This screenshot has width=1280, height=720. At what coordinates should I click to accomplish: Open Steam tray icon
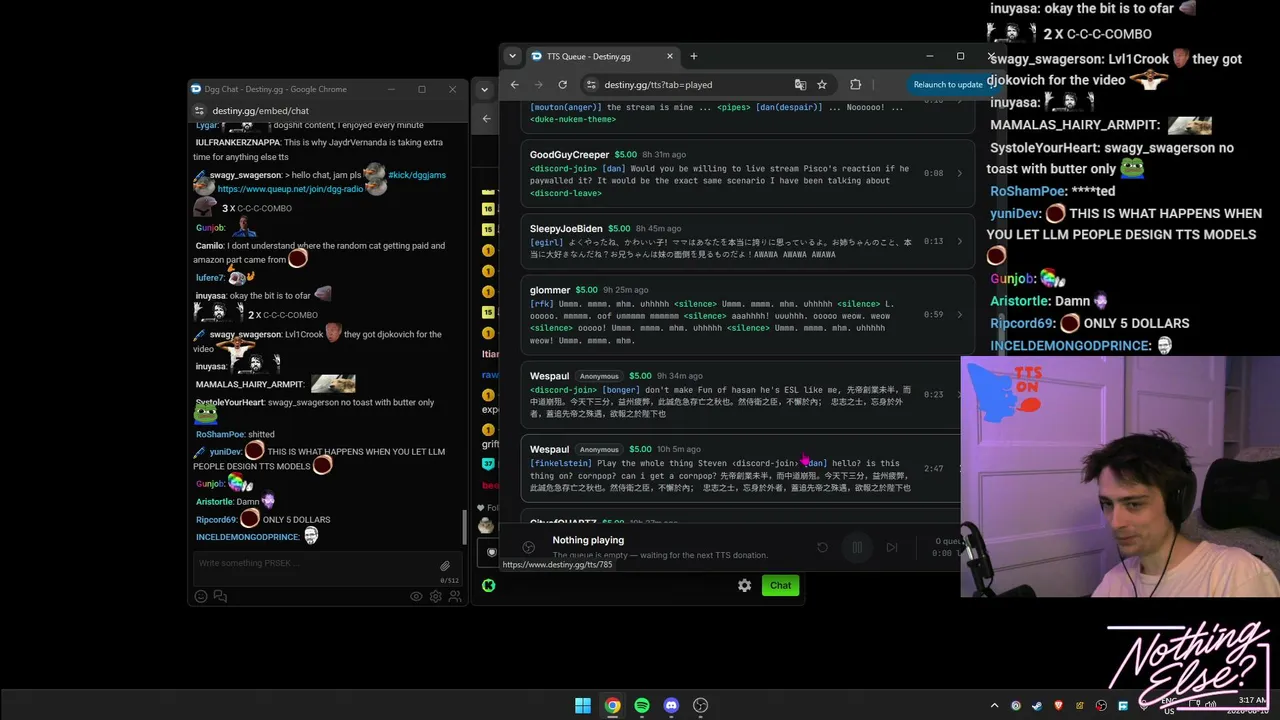point(1037,706)
